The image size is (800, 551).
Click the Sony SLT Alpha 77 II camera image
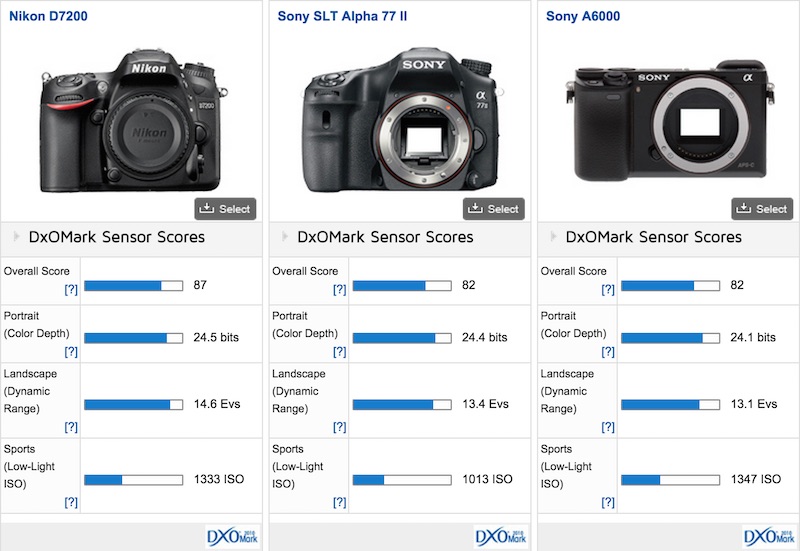tap(403, 120)
